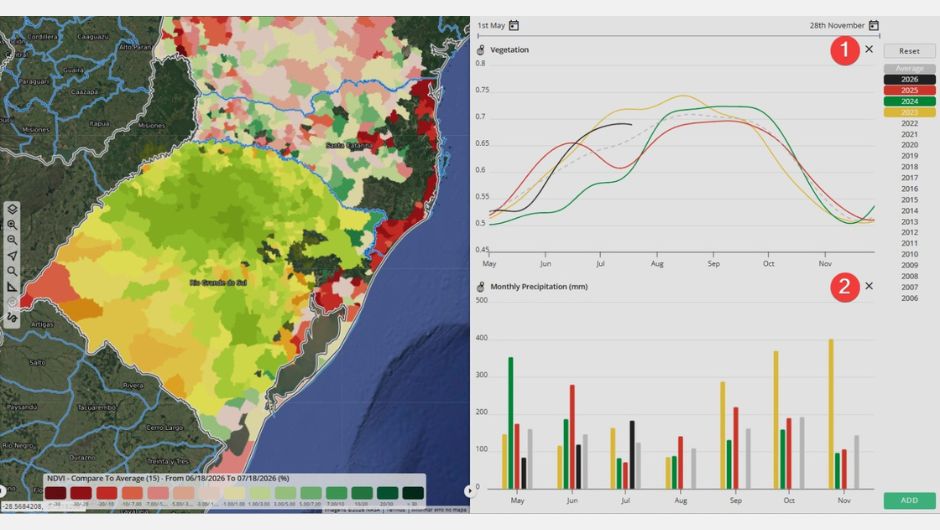Enable the 2021 year series
Screen dimensions: 940x530
coord(909,134)
